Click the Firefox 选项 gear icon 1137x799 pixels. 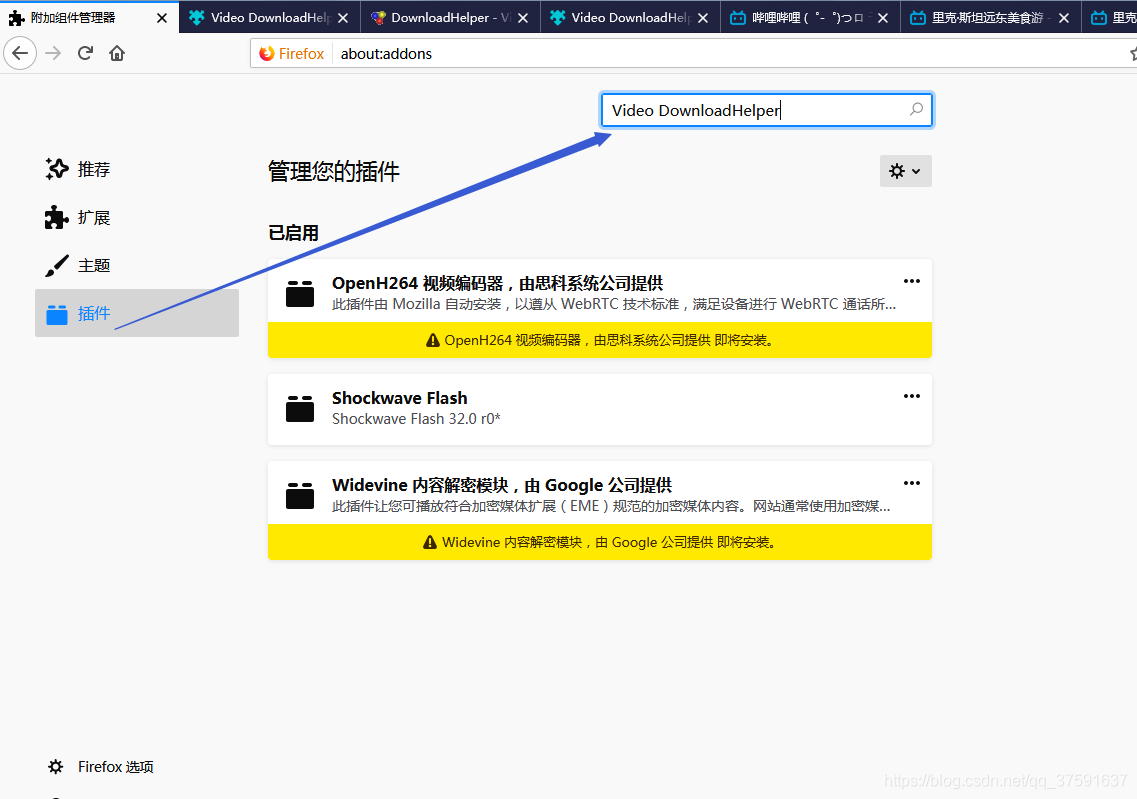(x=56, y=767)
